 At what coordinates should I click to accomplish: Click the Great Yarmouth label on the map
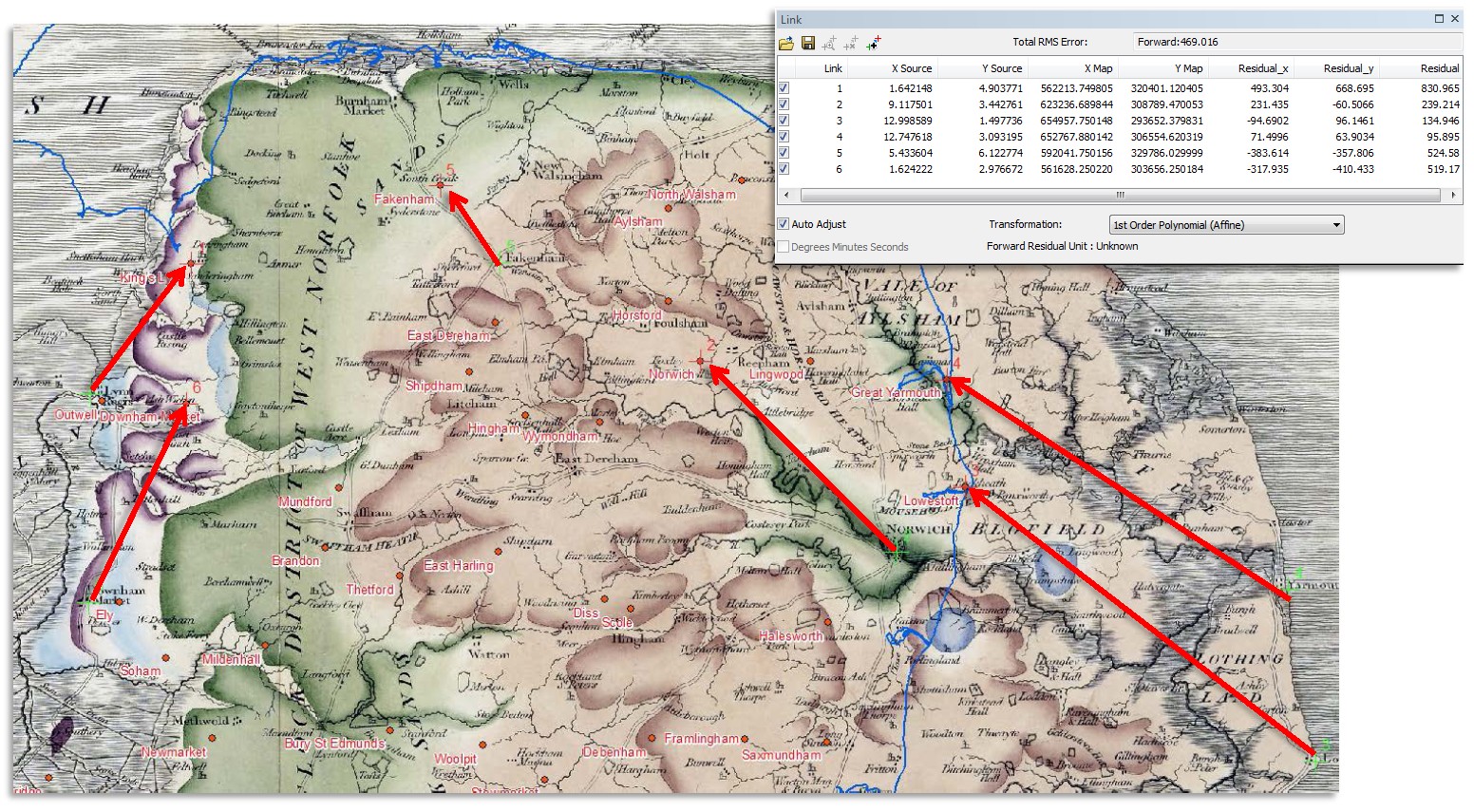pyautogui.click(x=896, y=392)
